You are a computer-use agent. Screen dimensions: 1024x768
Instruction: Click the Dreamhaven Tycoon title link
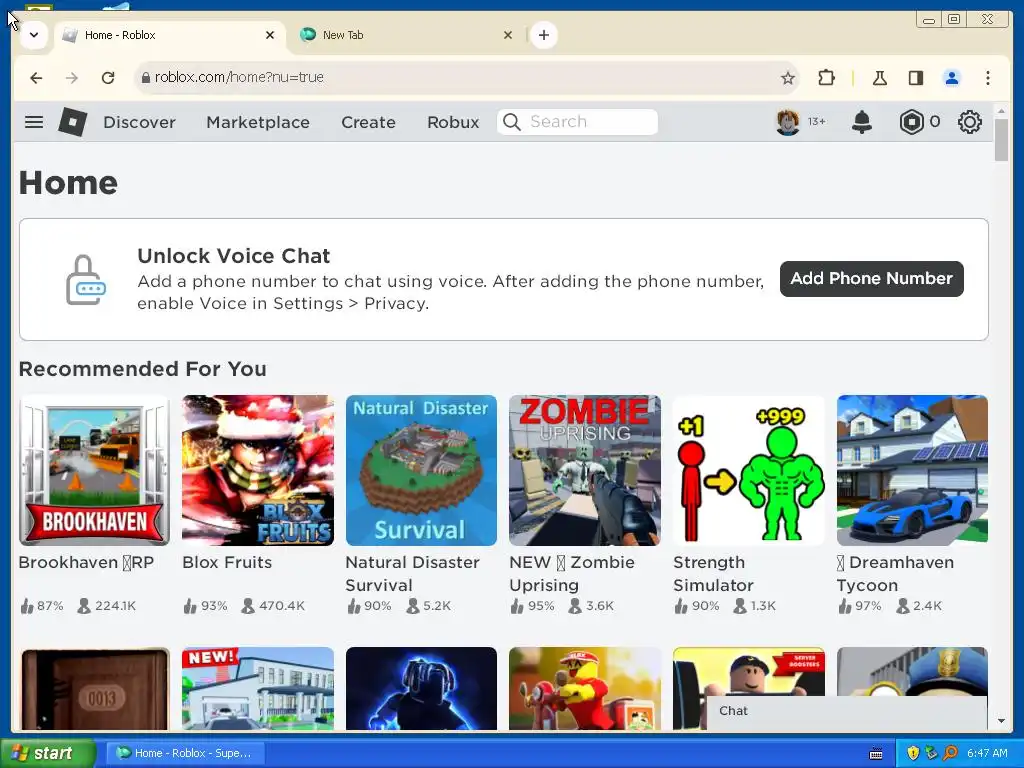895,573
